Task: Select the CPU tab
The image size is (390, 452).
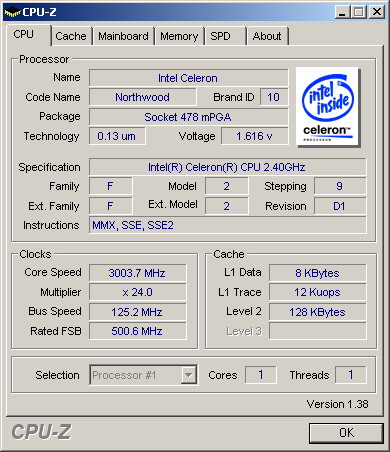Action: (23, 34)
